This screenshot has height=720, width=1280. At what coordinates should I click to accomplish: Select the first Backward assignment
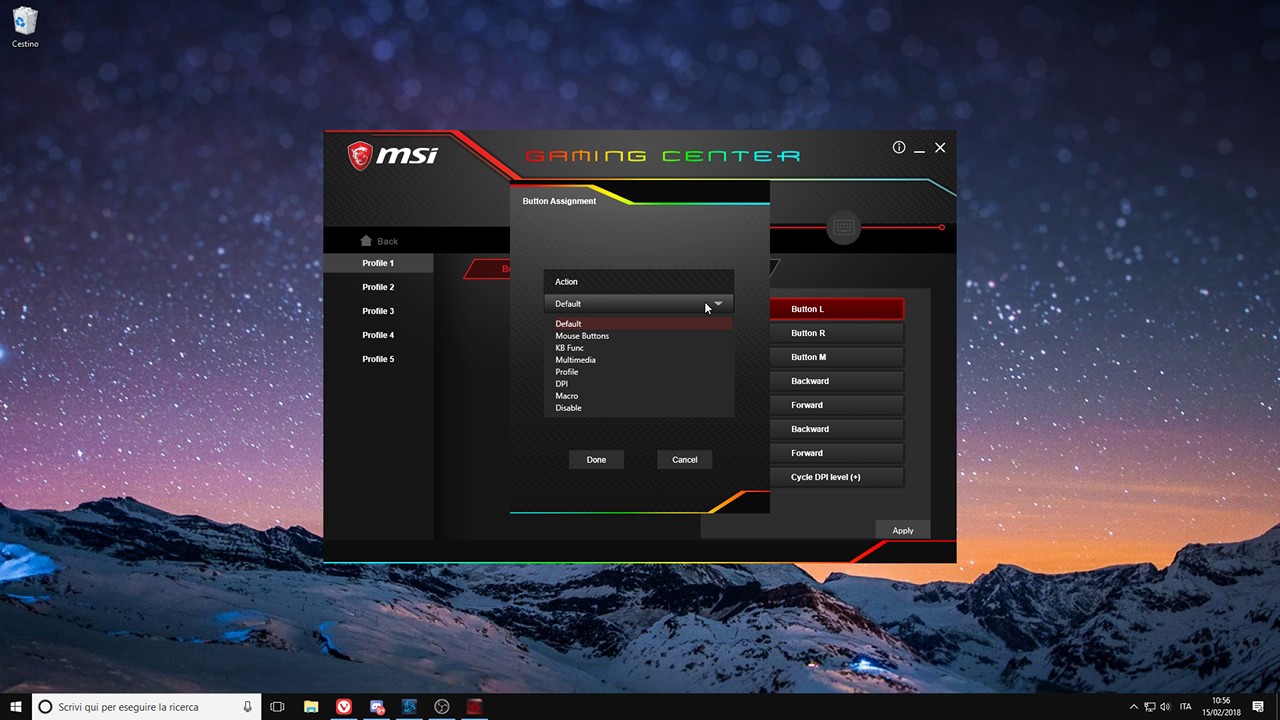click(x=837, y=381)
